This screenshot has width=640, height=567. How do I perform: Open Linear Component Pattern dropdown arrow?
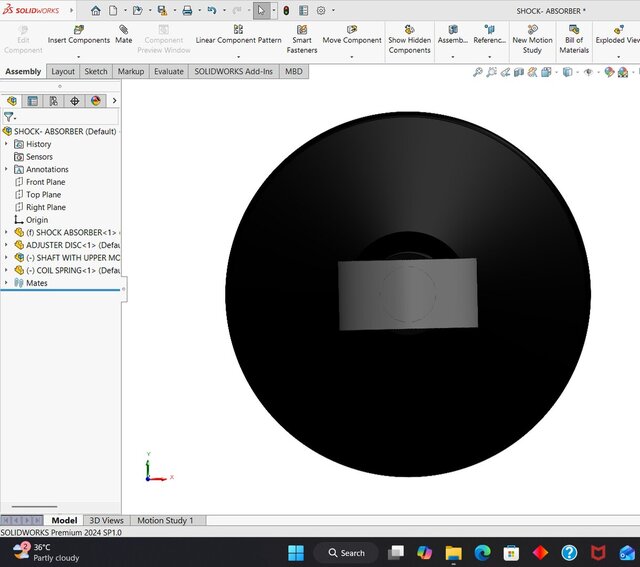click(238, 57)
